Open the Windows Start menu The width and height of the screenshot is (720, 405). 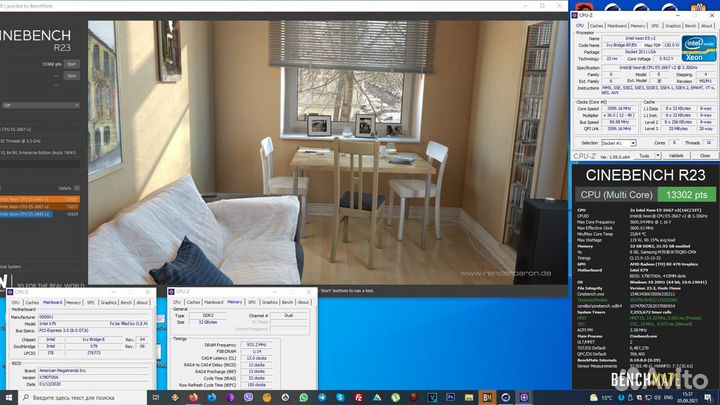(9, 398)
